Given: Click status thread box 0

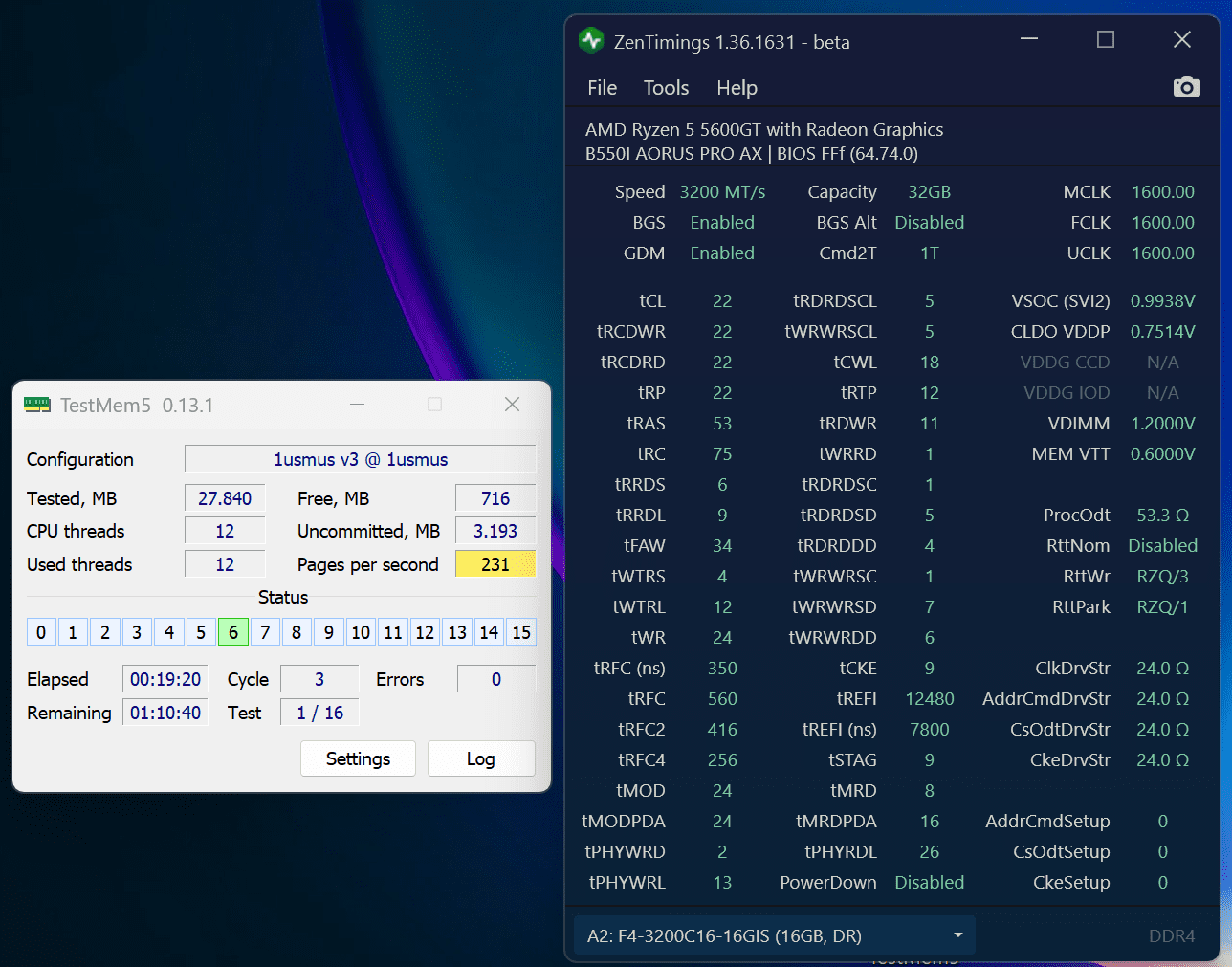Looking at the screenshot, I should click(41, 632).
